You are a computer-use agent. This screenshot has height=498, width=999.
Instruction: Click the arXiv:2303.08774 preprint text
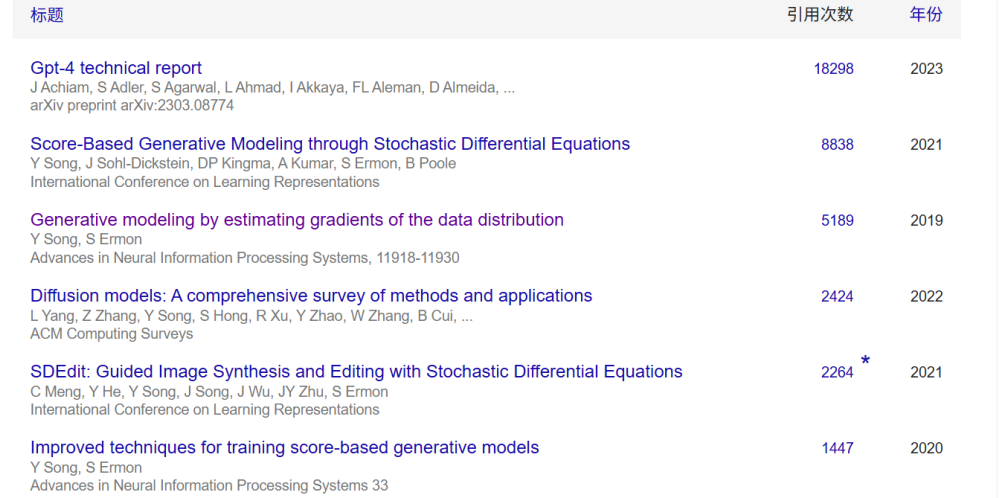pos(132,105)
